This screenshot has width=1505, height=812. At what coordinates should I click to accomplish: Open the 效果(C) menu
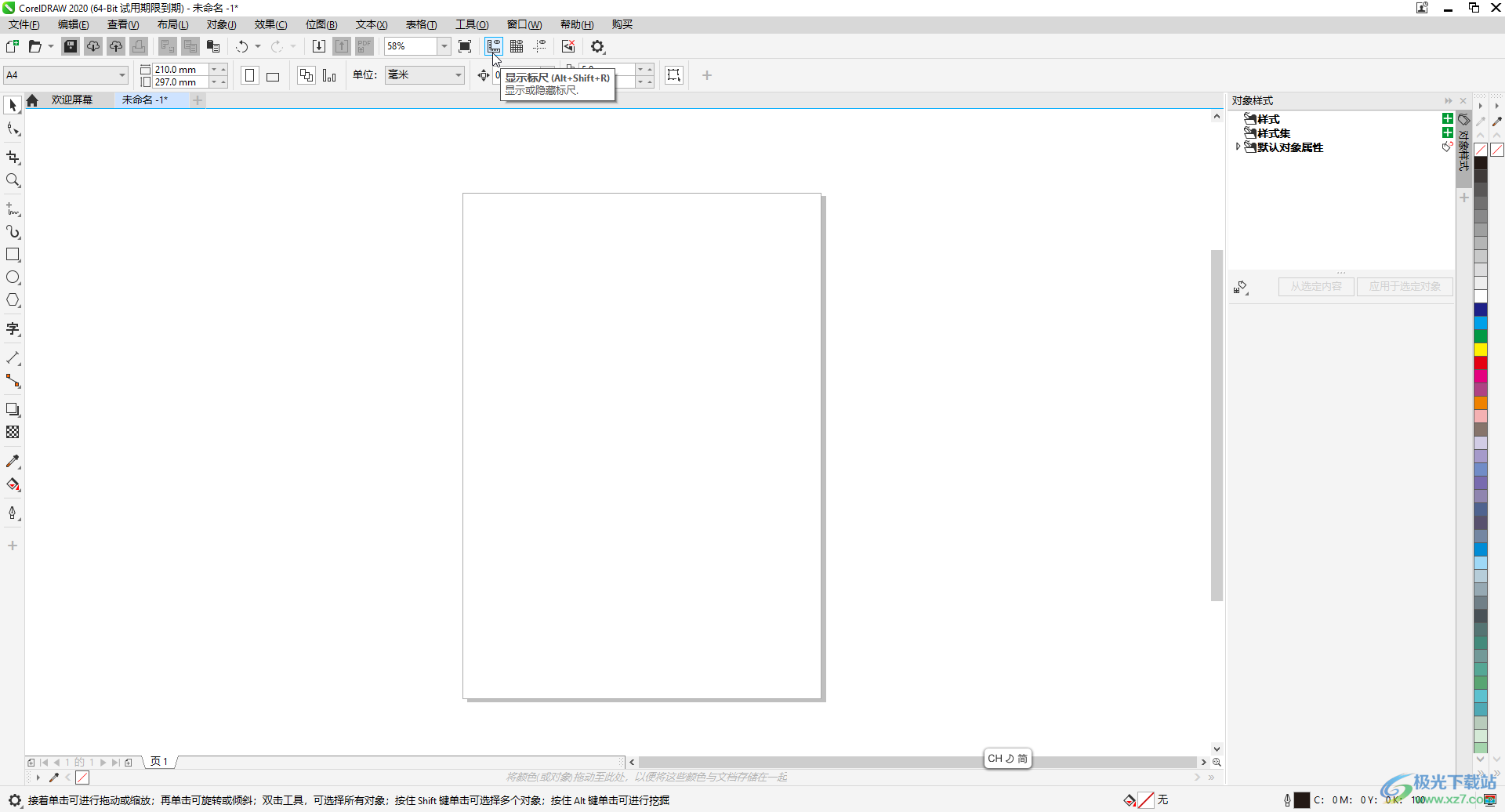pyautogui.click(x=270, y=24)
